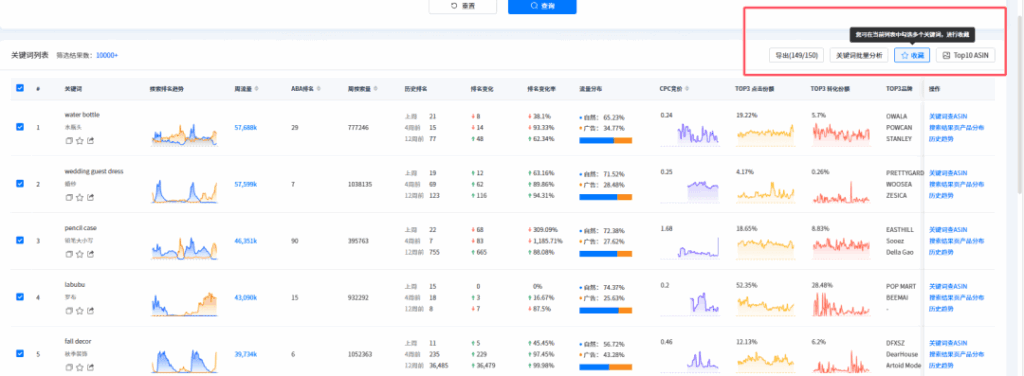The height and width of the screenshot is (376, 1024).
Task: Click the blue 查询 search button
Action: [x=542, y=6]
